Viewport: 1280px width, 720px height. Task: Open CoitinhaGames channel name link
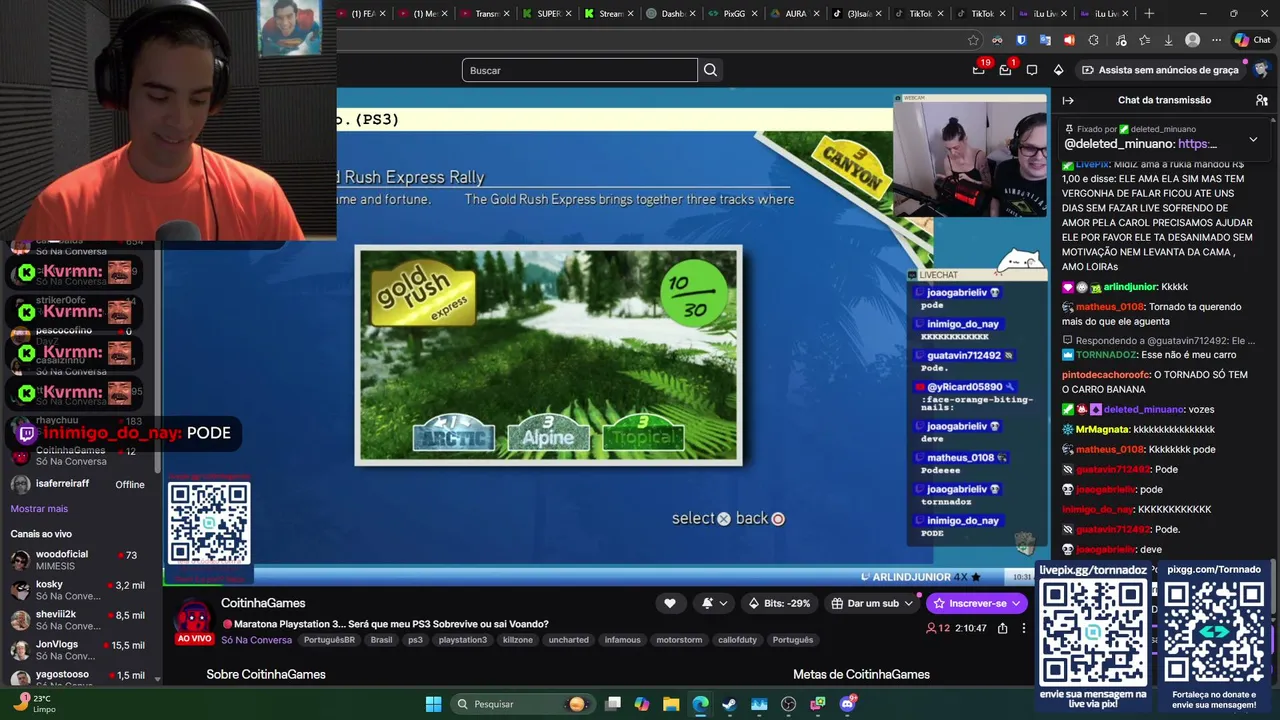263,603
